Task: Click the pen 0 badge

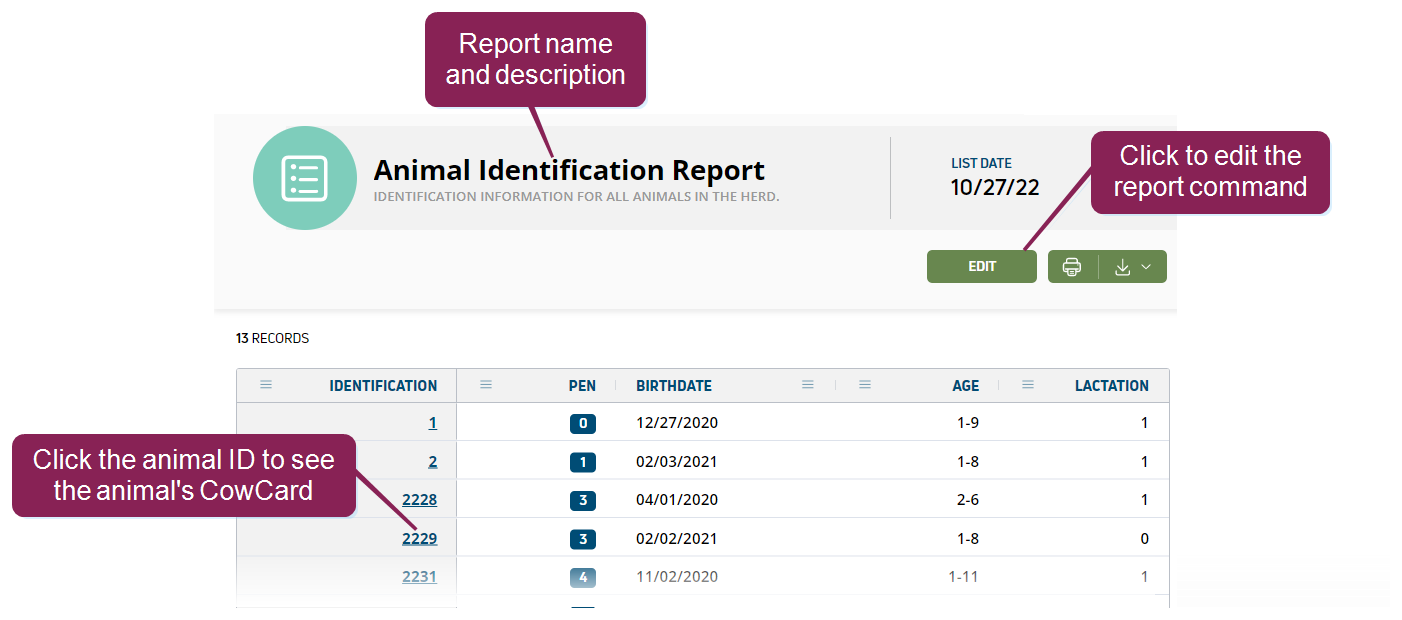Action: [x=583, y=423]
